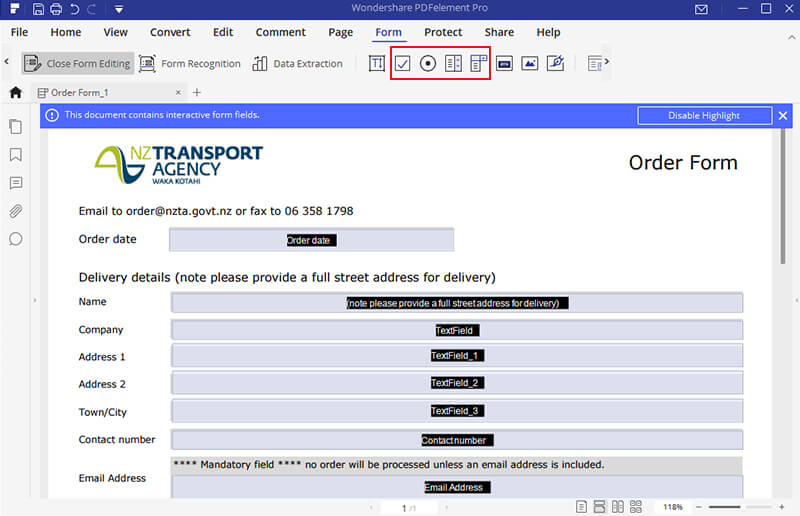
Task: Select the Form tab
Action: (388, 32)
